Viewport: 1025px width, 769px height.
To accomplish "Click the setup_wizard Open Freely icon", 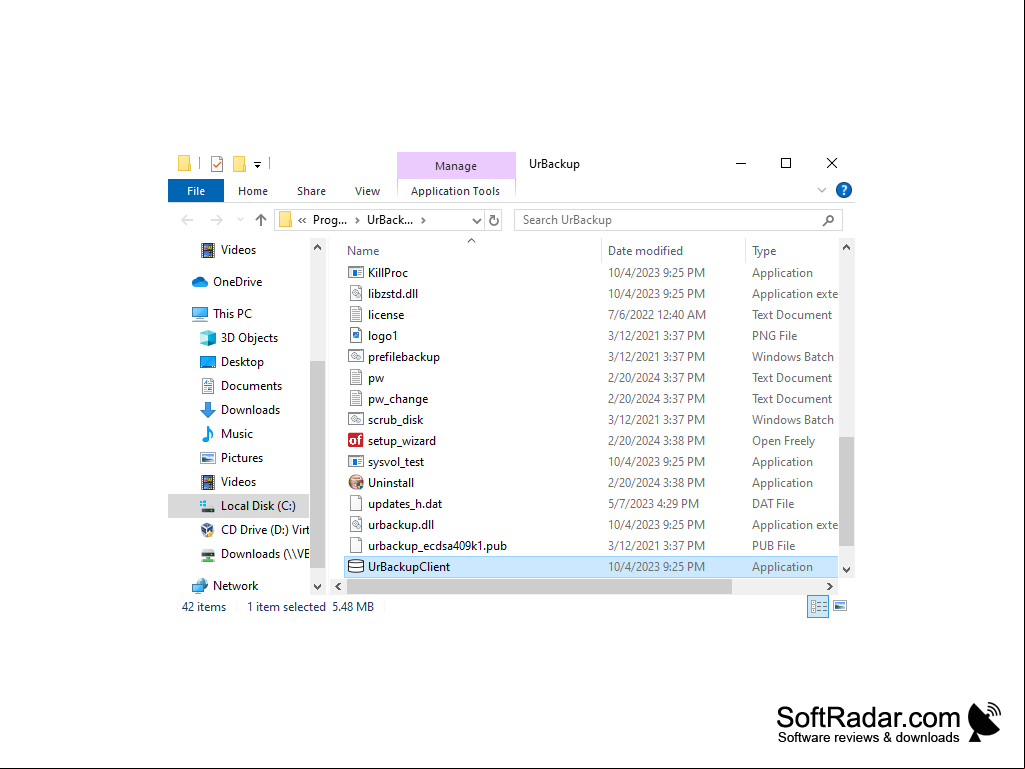I will pyautogui.click(x=356, y=440).
